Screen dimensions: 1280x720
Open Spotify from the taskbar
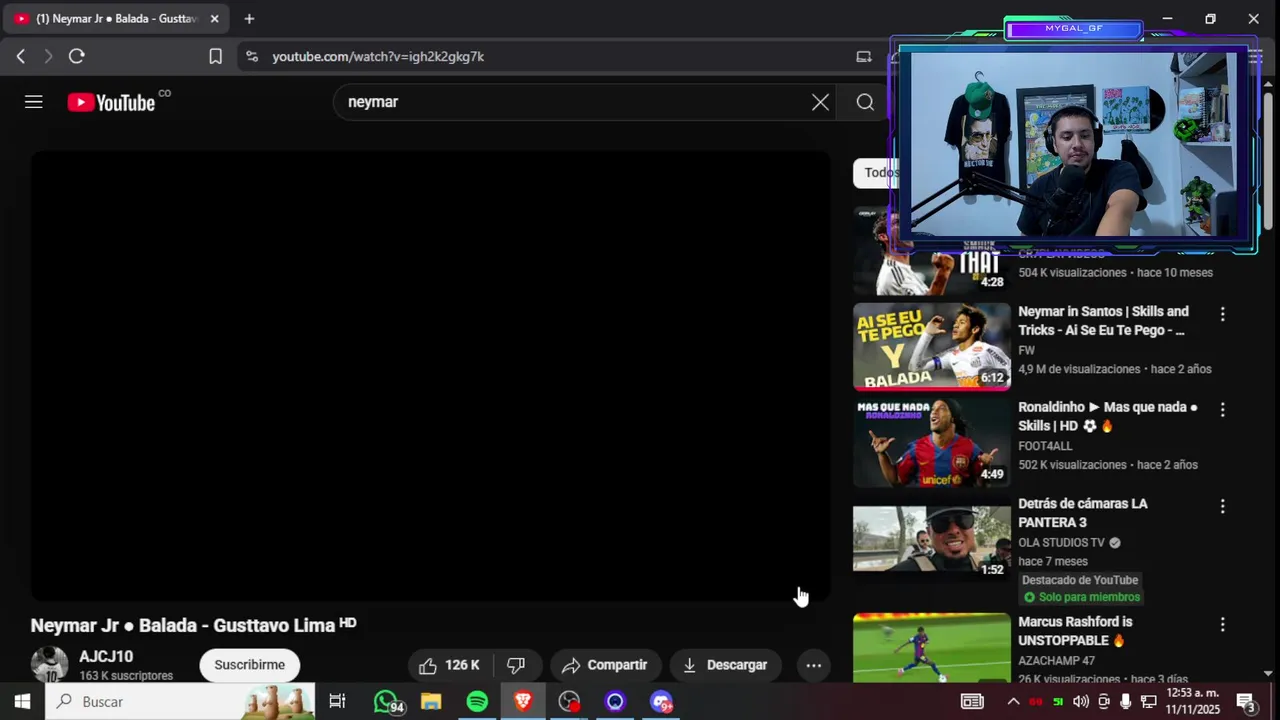tap(477, 702)
